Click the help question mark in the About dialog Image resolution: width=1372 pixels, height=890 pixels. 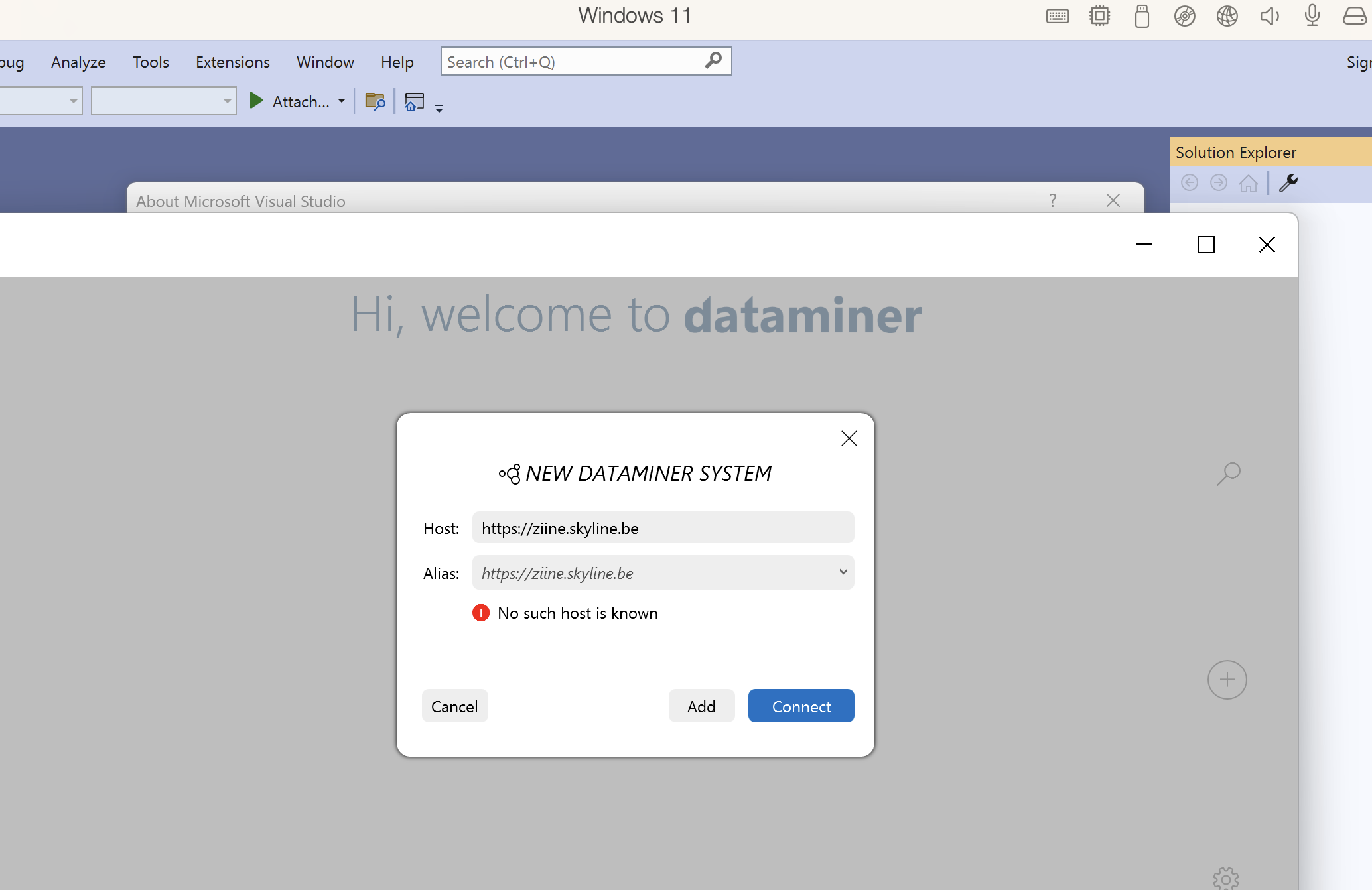click(x=1053, y=200)
